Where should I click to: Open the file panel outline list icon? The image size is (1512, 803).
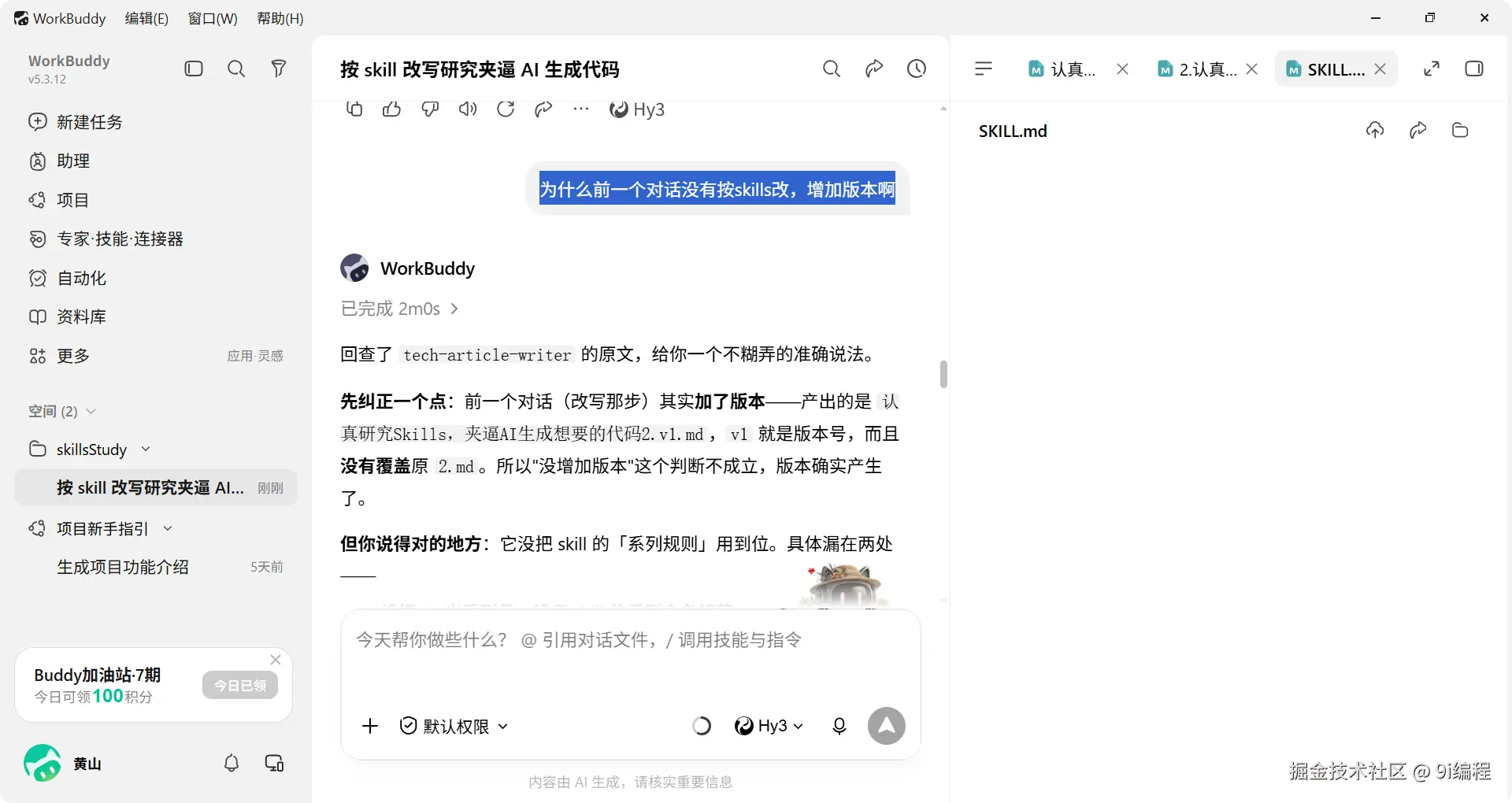[x=984, y=69]
